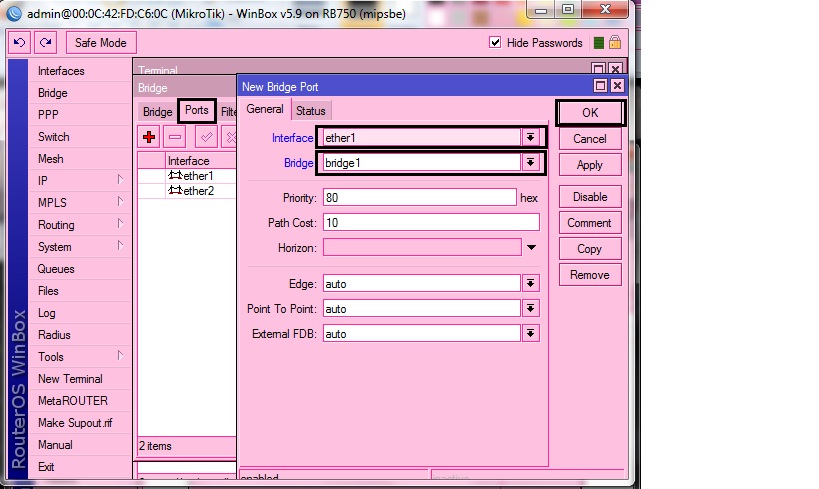Image resolution: width=819 pixels, height=489 pixels.
Task: Open PPP from sidebar menu
Action: 48,114
